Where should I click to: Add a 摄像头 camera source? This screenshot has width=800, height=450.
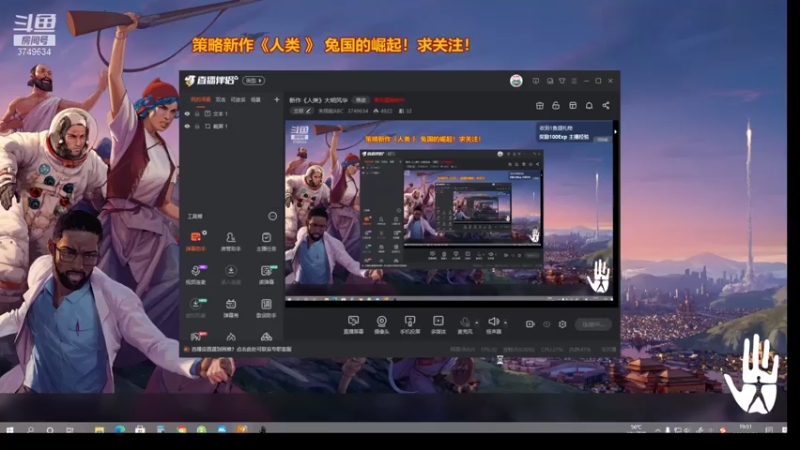382,324
